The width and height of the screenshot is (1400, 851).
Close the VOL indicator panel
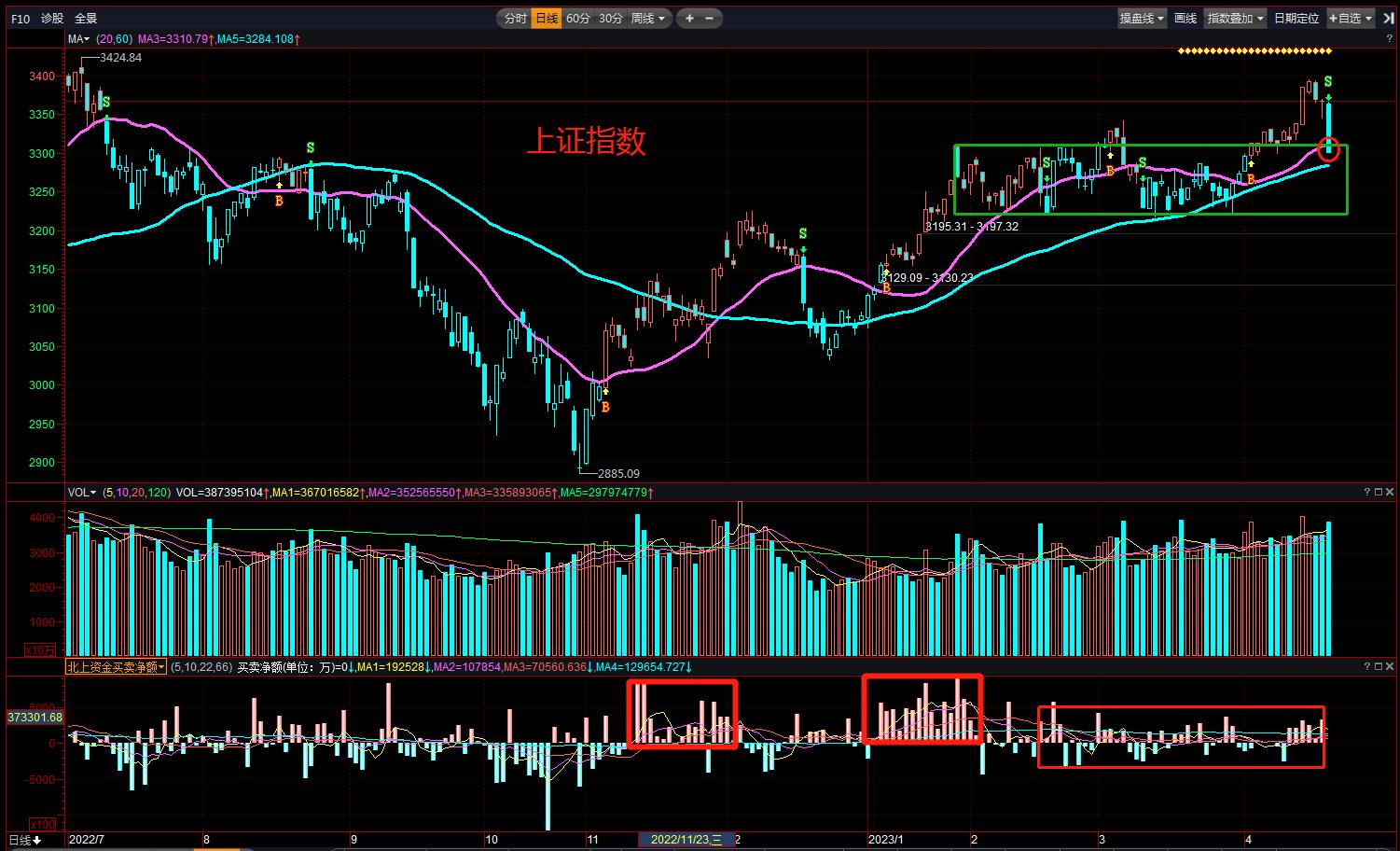(1390, 493)
